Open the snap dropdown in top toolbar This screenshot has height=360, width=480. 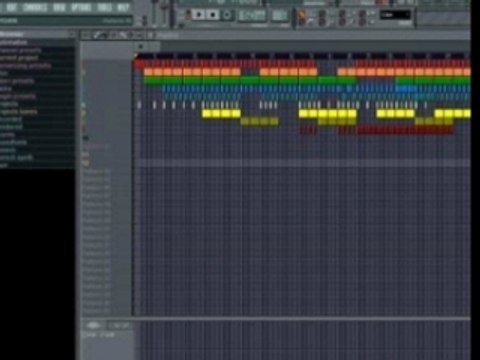point(395,15)
